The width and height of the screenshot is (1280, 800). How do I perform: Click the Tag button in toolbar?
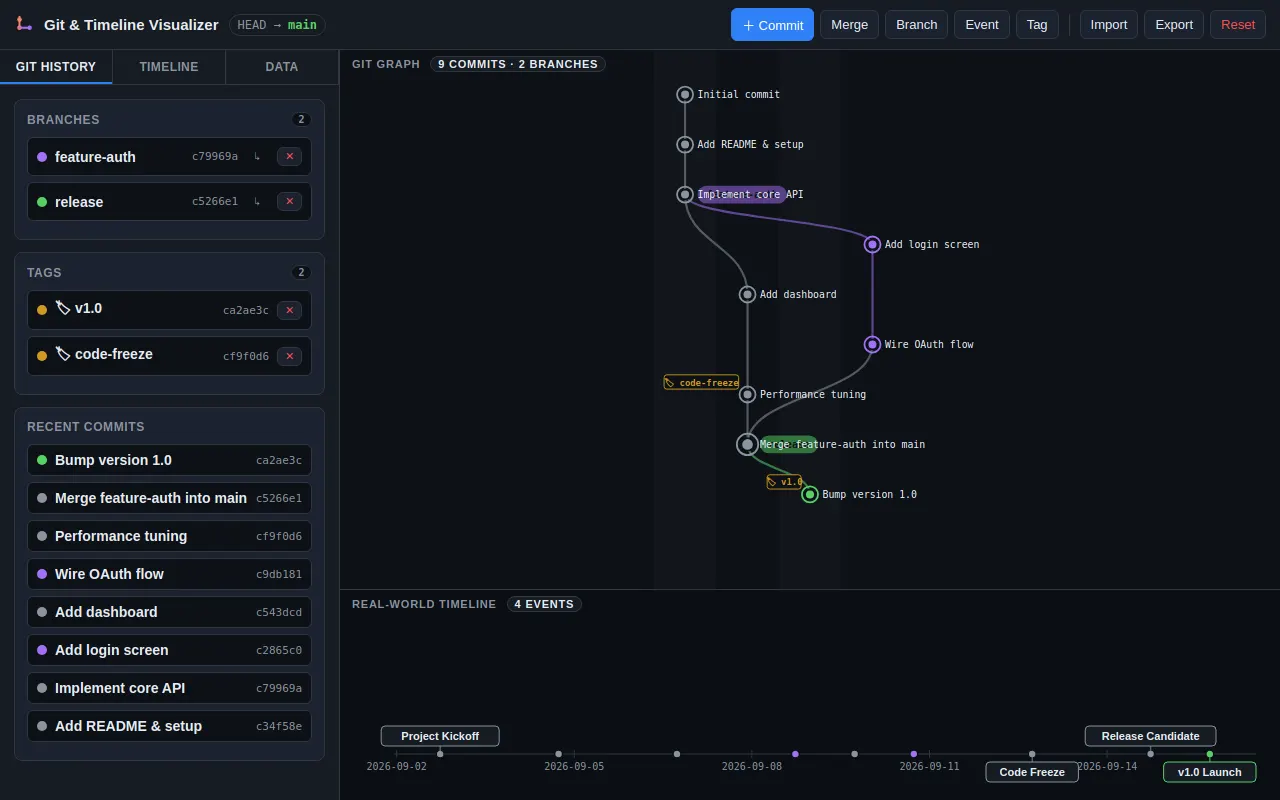pos(1037,24)
